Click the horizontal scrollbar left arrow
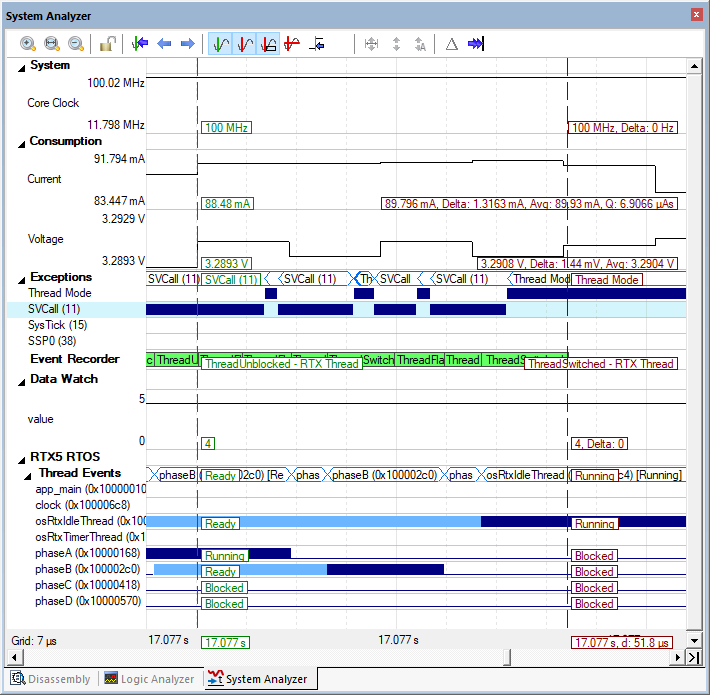 [x=13, y=657]
